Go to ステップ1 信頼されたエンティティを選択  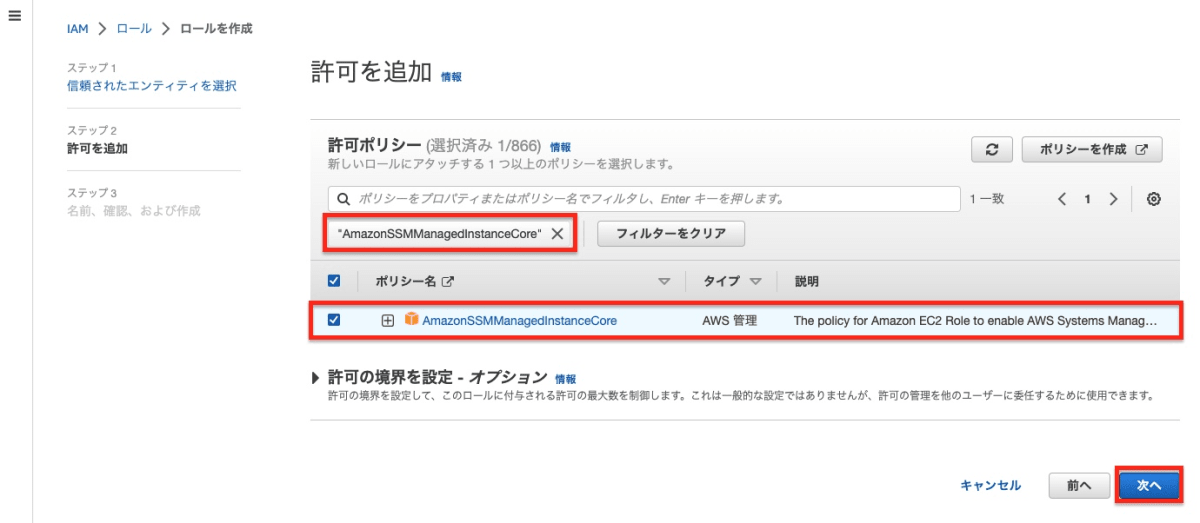152,86
